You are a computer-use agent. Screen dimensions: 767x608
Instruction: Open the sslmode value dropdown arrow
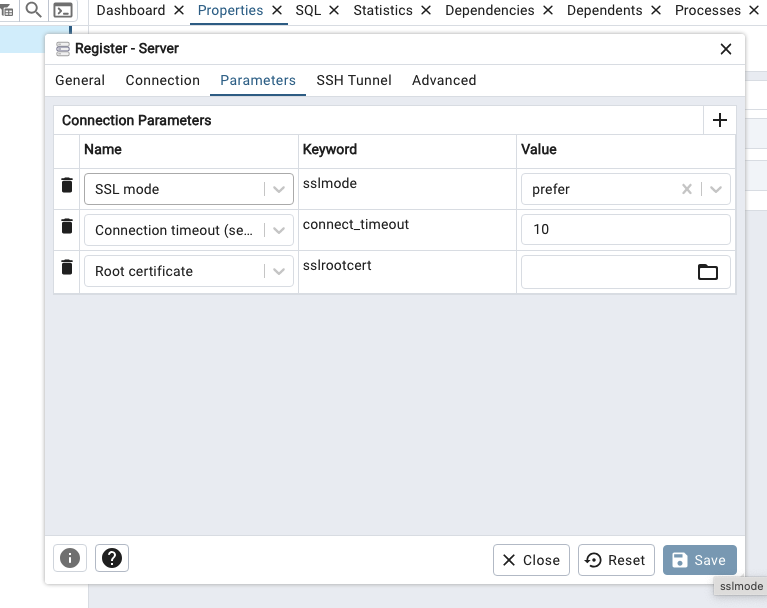pyautogui.click(x=716, y=189)
